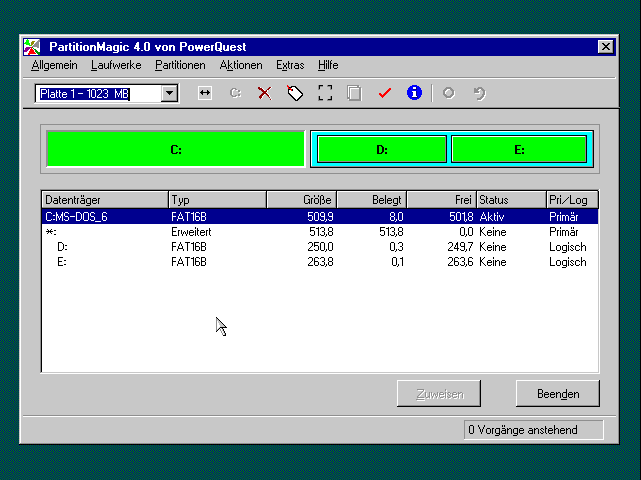Open partition info via blue i icon
This screenshot has height=480, width=641.
[414, 93]
